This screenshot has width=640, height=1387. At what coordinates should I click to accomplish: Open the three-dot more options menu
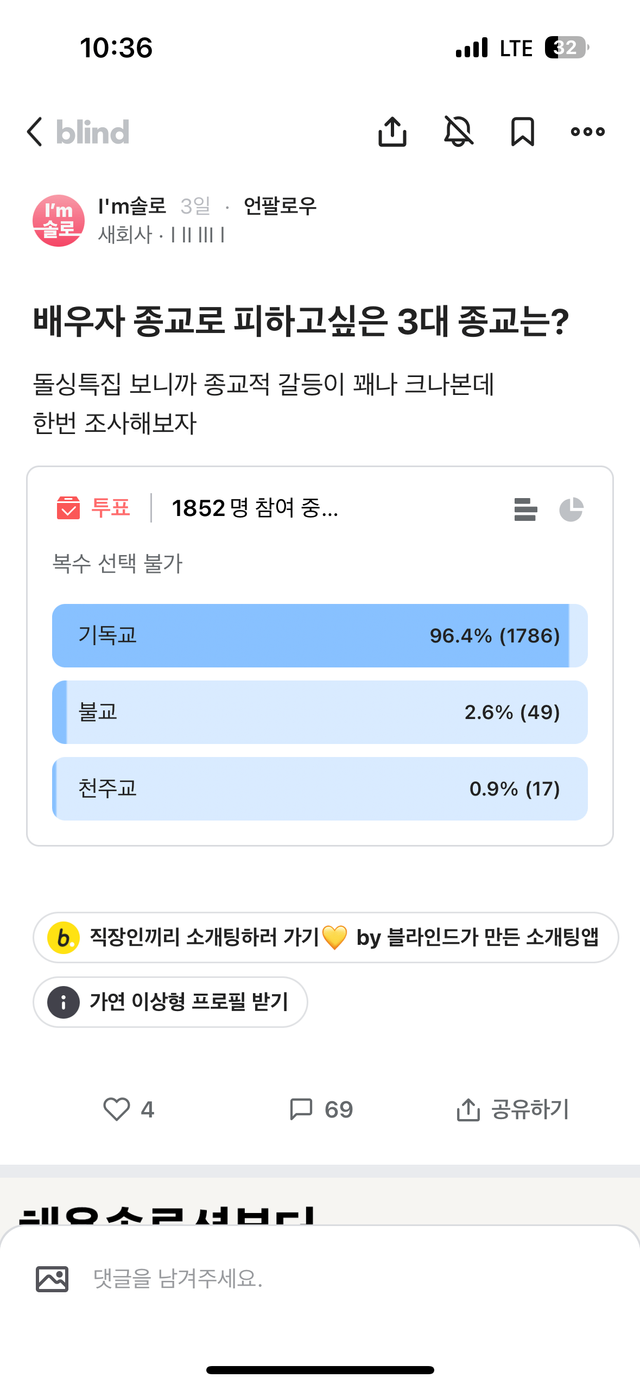coord(587,132)
